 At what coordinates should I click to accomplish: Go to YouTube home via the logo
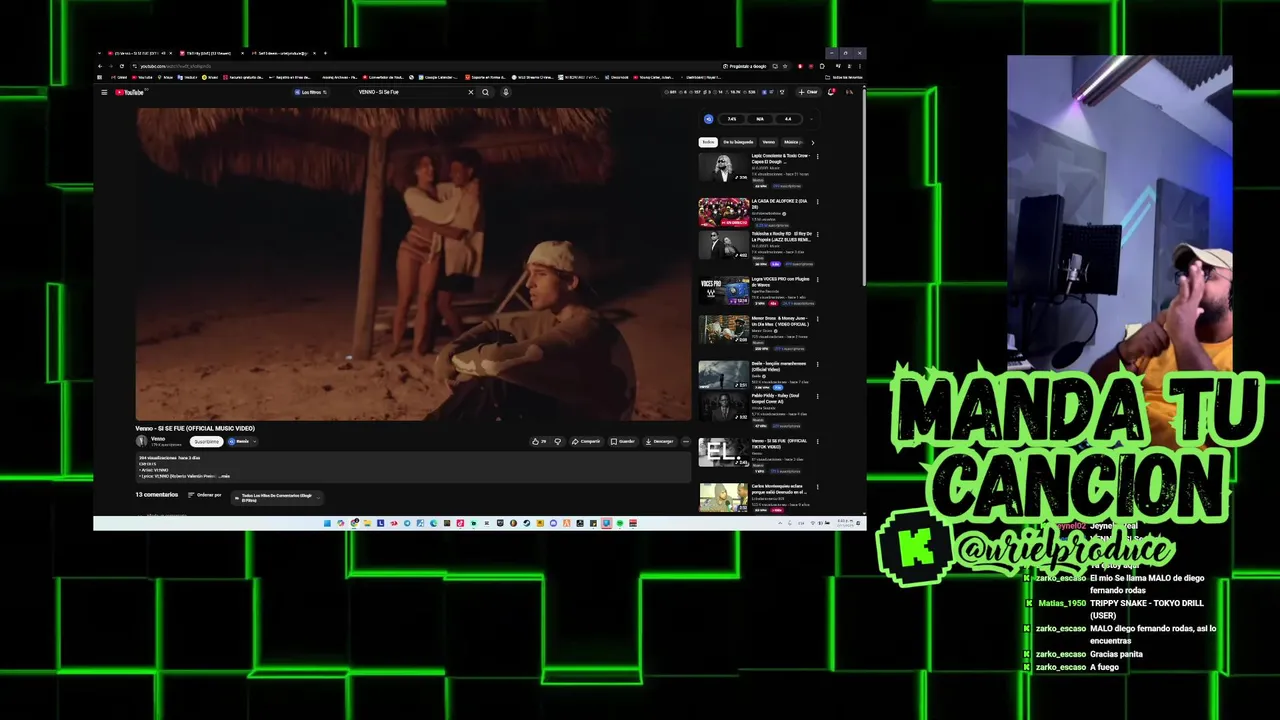click(130, 92)
